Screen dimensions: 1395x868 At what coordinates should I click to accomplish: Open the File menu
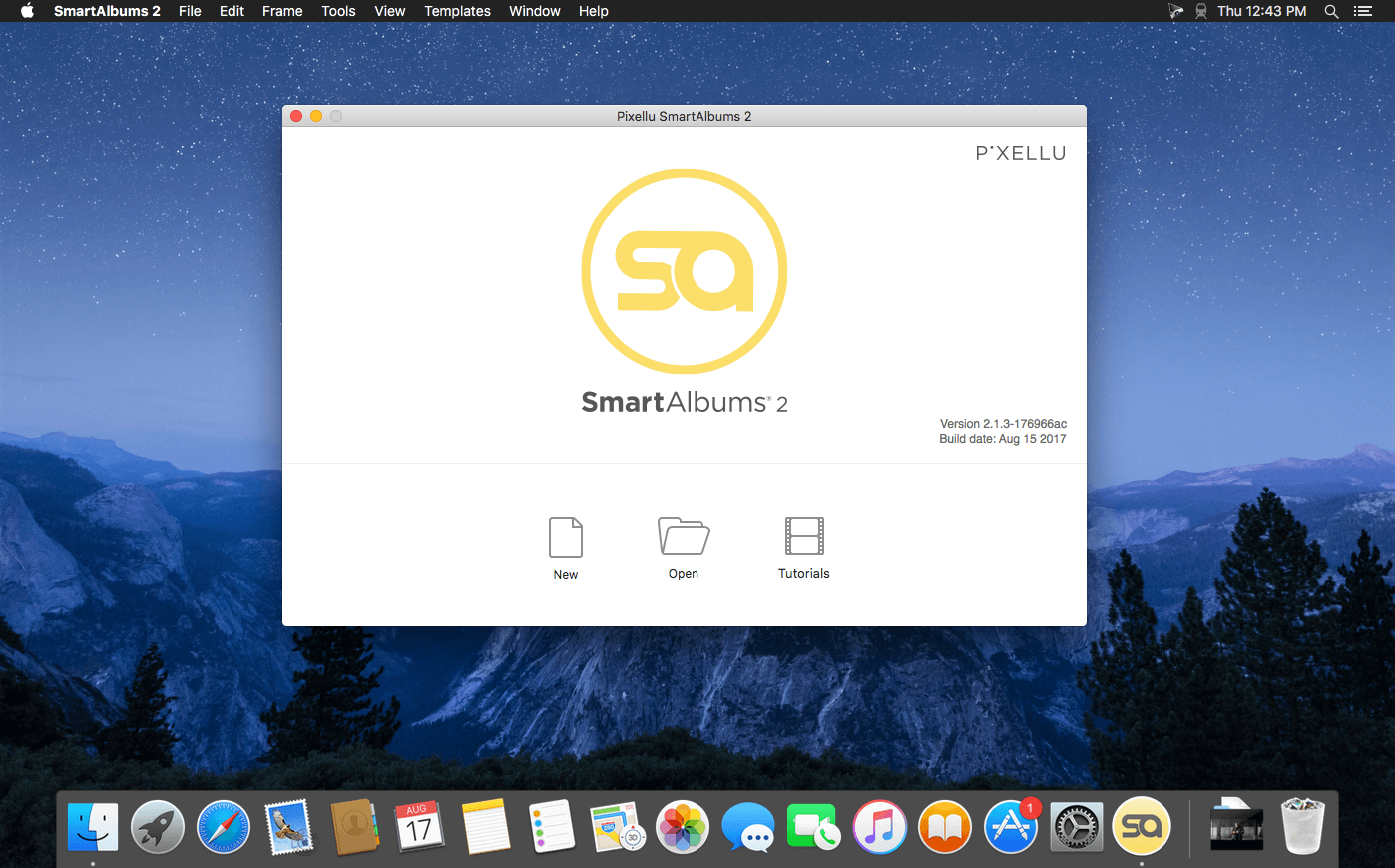(190, 11)
